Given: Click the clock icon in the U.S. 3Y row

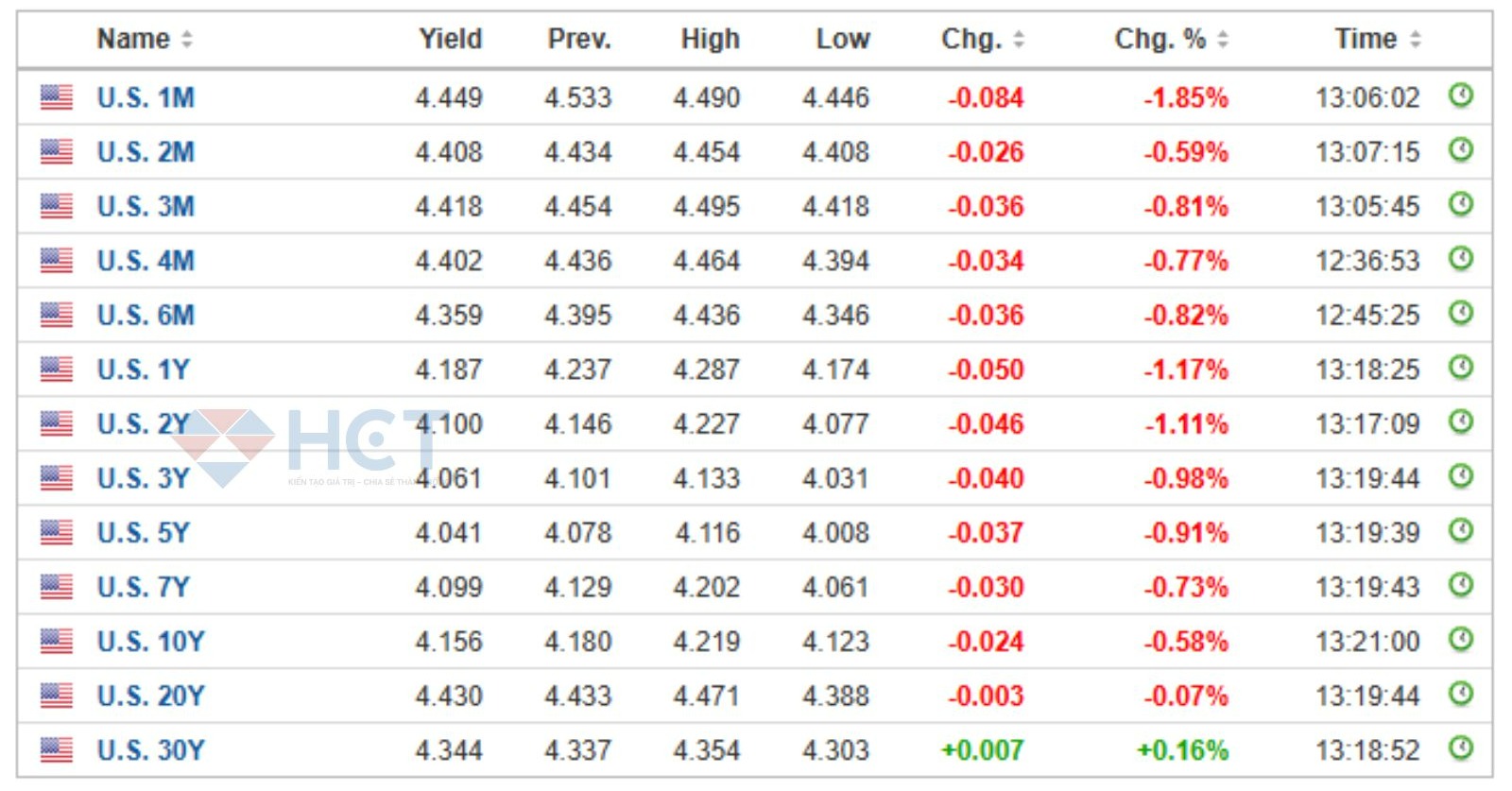Looking at the screenshot, I should tap(1460, 476).
